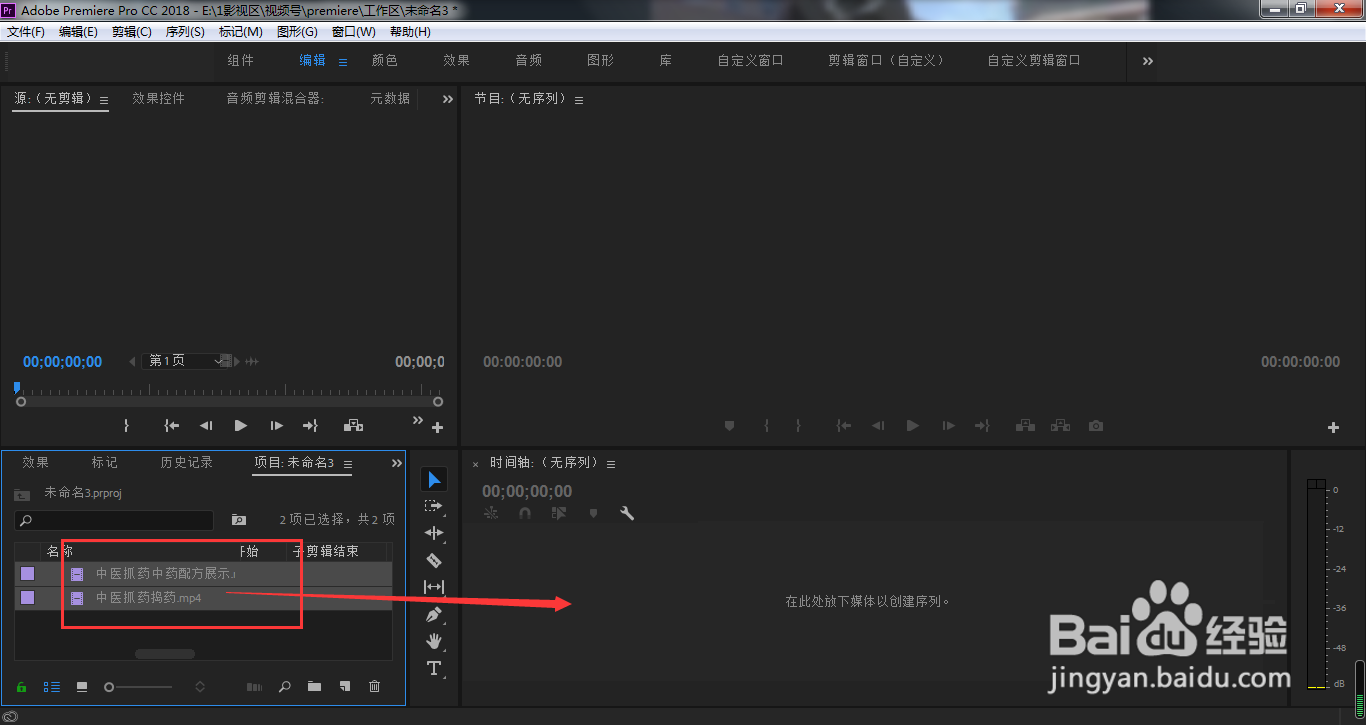Switch Project panel to List View
The height and width of the screenshot is (725, 1366).
[52, 687]
